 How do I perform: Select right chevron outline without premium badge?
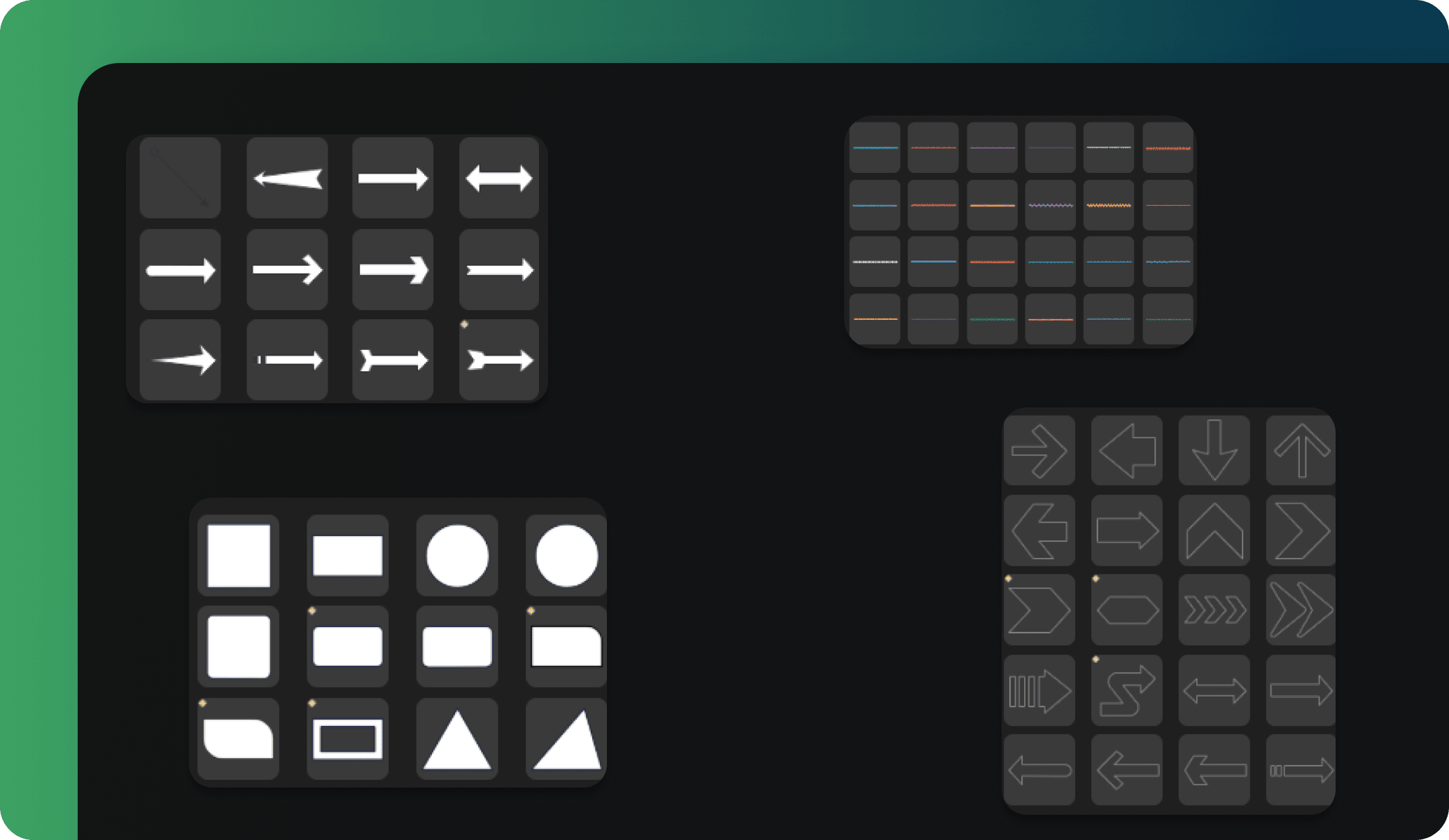1301,531
